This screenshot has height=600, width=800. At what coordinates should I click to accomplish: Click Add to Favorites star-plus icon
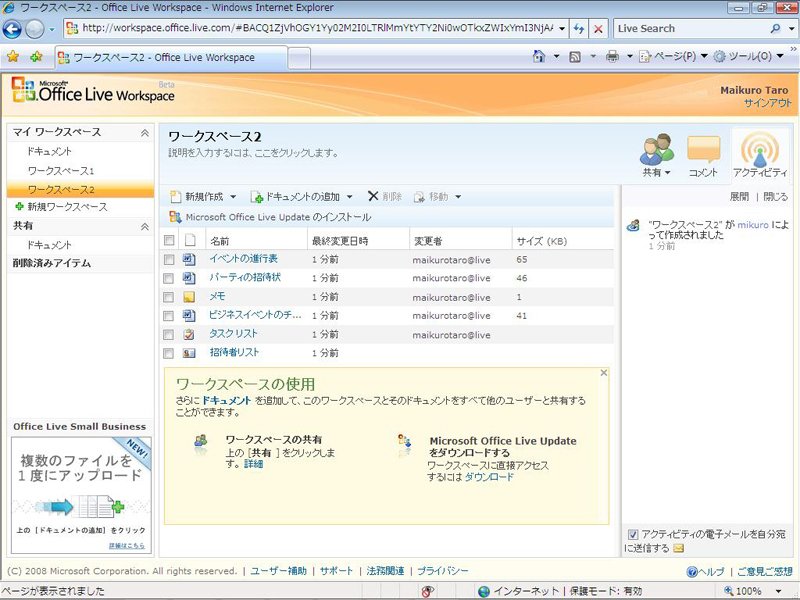point(36,57)
